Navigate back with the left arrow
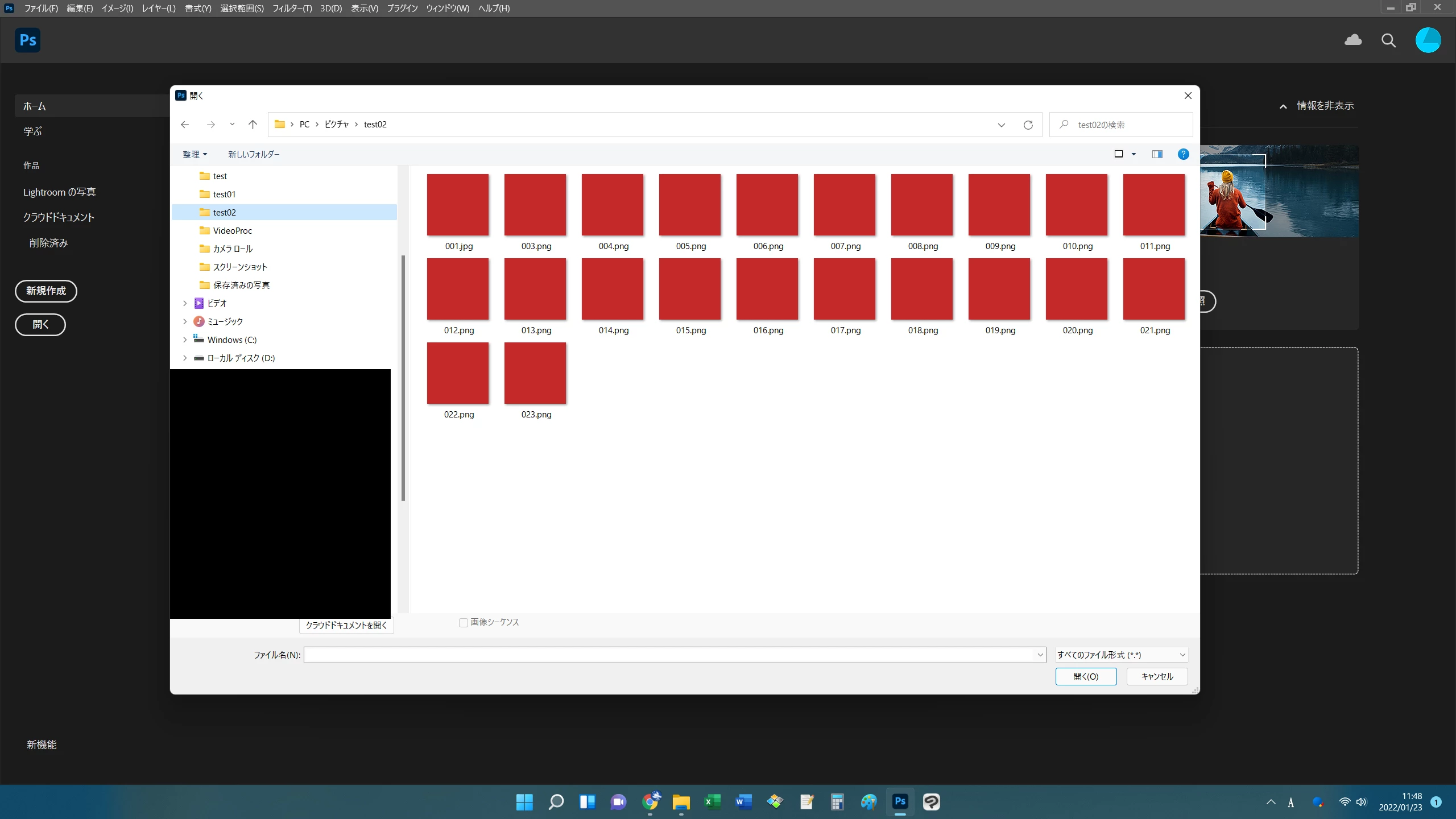1456x819 pixels. point(185,125)
